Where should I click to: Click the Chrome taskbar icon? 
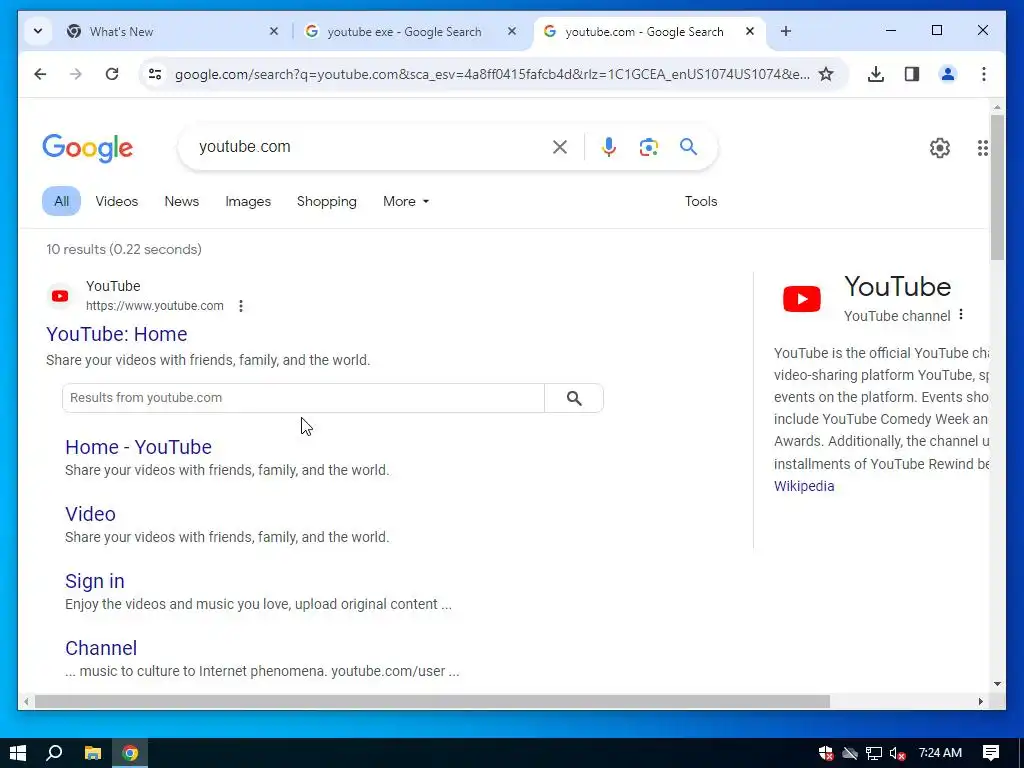130,753
